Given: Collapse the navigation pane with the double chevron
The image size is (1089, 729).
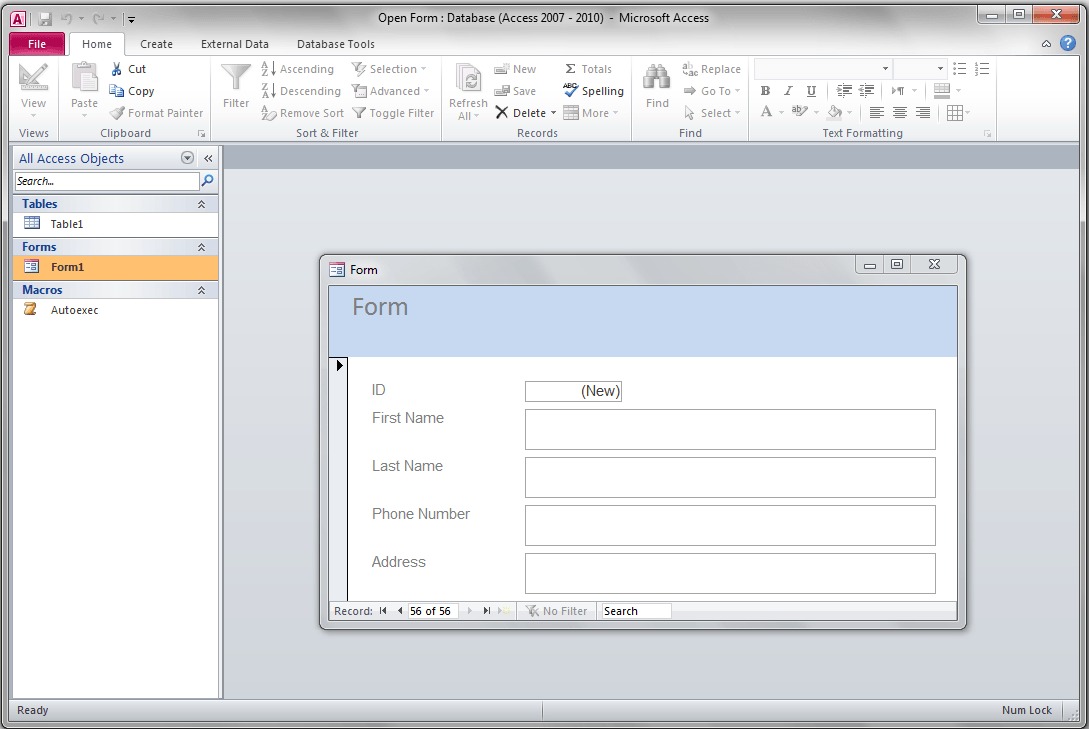Looking at the screenshot, I should pyautogui.click(x=208, y=158).
